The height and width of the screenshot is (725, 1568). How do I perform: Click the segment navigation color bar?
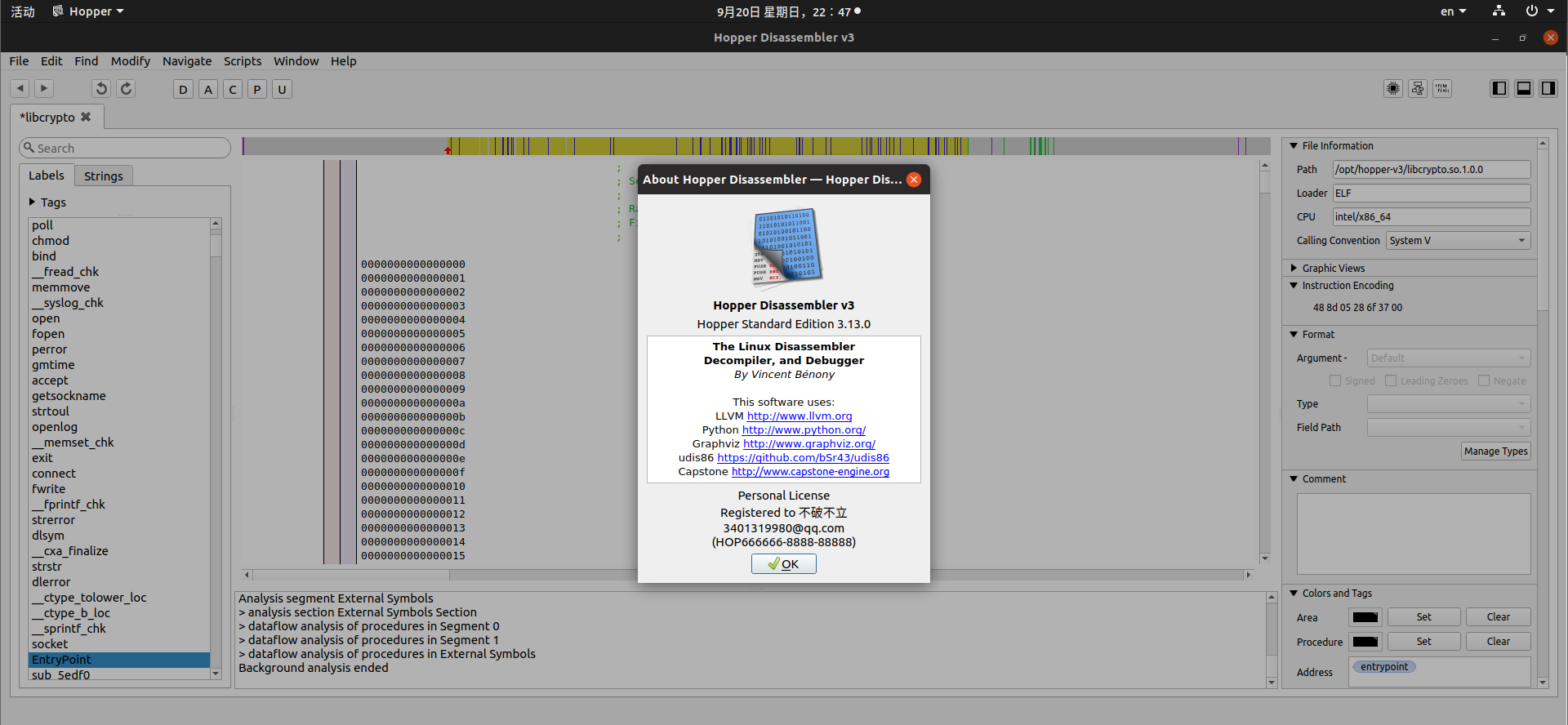pos(756,146)
